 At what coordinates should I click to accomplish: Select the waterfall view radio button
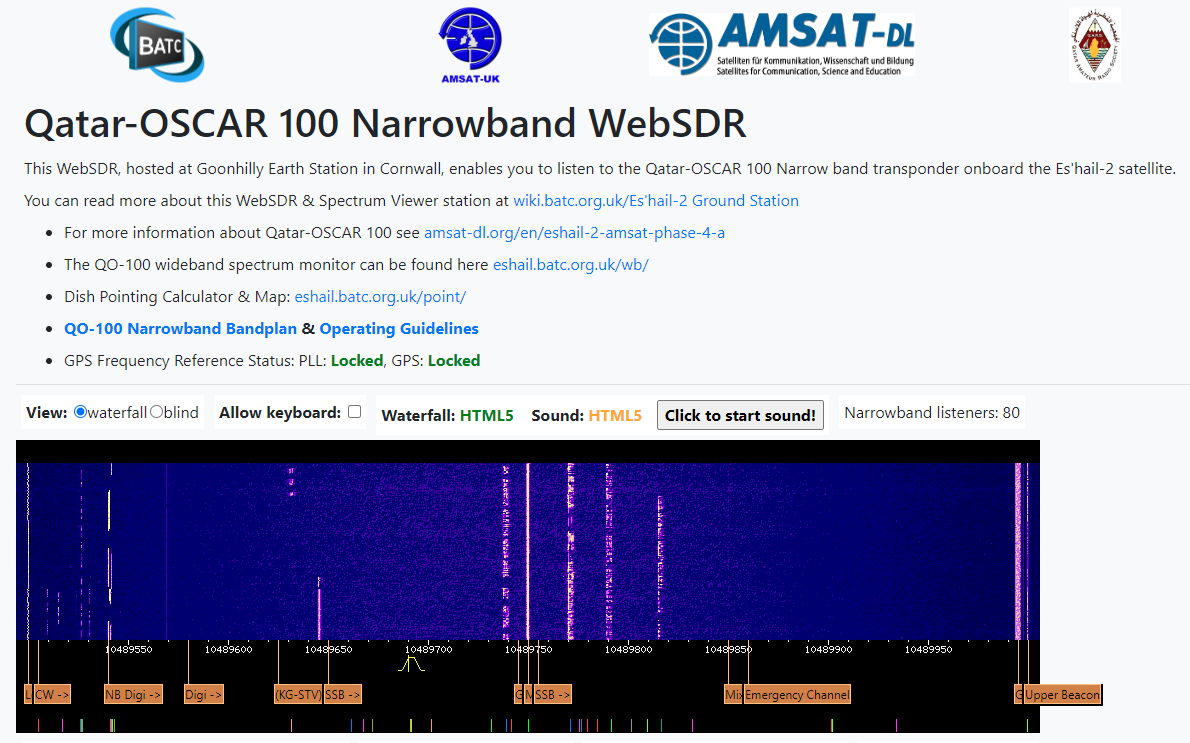80,412
